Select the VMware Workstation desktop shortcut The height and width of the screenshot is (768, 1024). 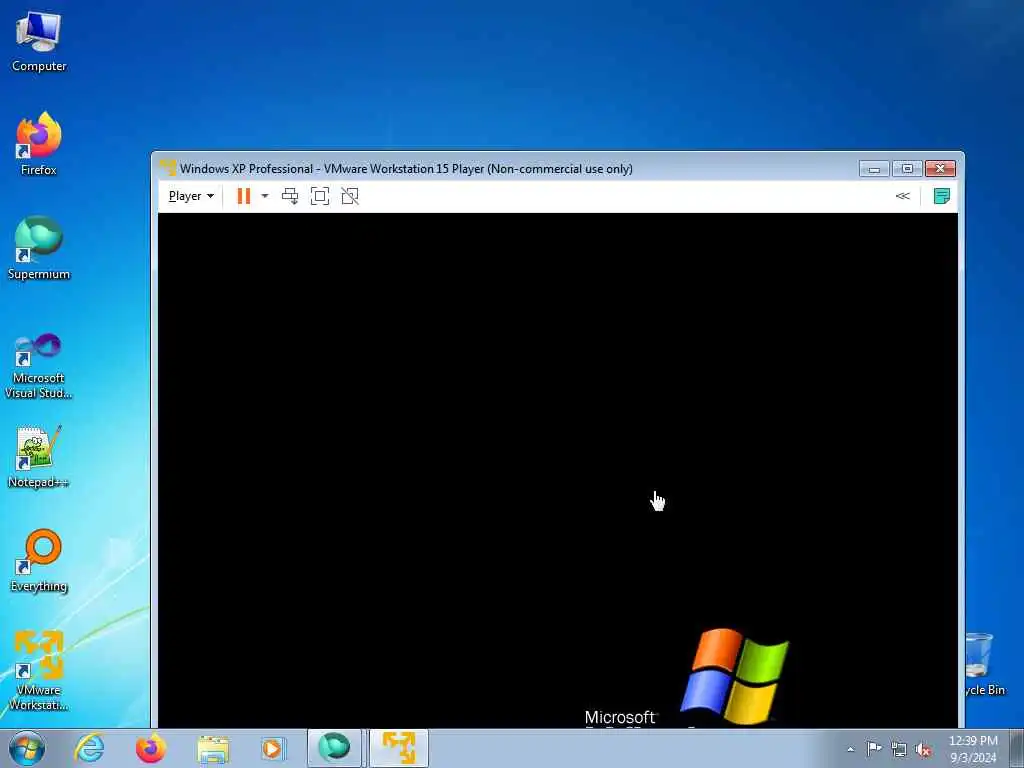click(x=39, y=671)
